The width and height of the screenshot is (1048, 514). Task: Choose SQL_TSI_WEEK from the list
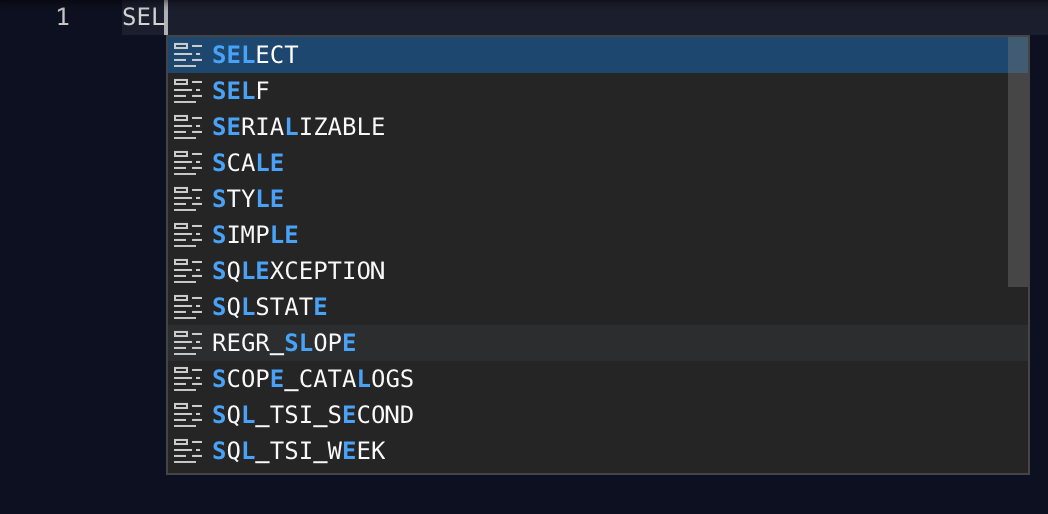[598, 452]
